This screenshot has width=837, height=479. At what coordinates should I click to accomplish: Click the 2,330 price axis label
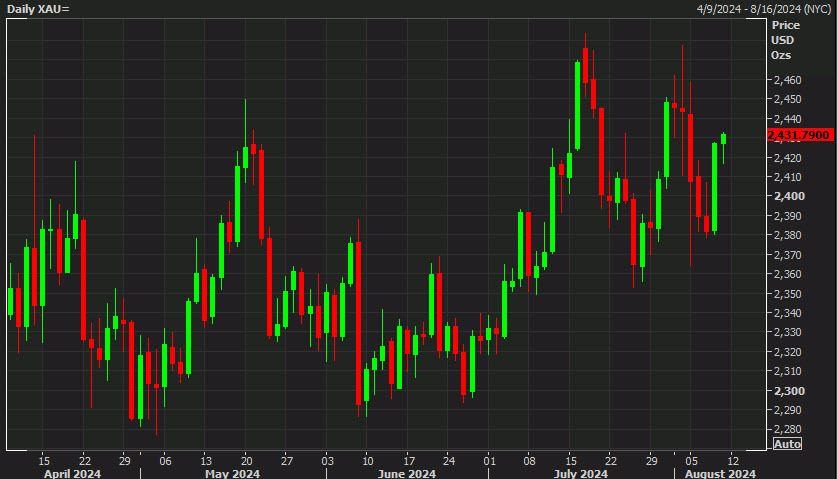tap(787, 333)
